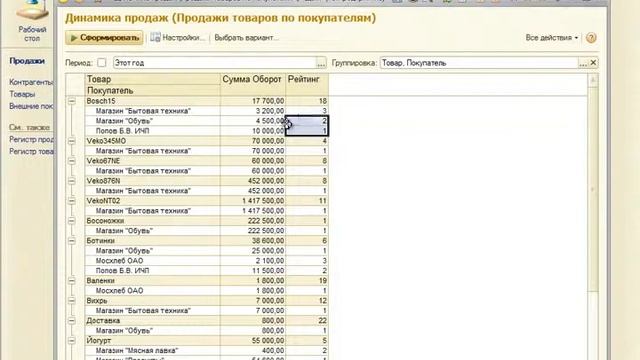
Task: Open Контрагенты in navigation panel
Action: click(x=31, y=82)
